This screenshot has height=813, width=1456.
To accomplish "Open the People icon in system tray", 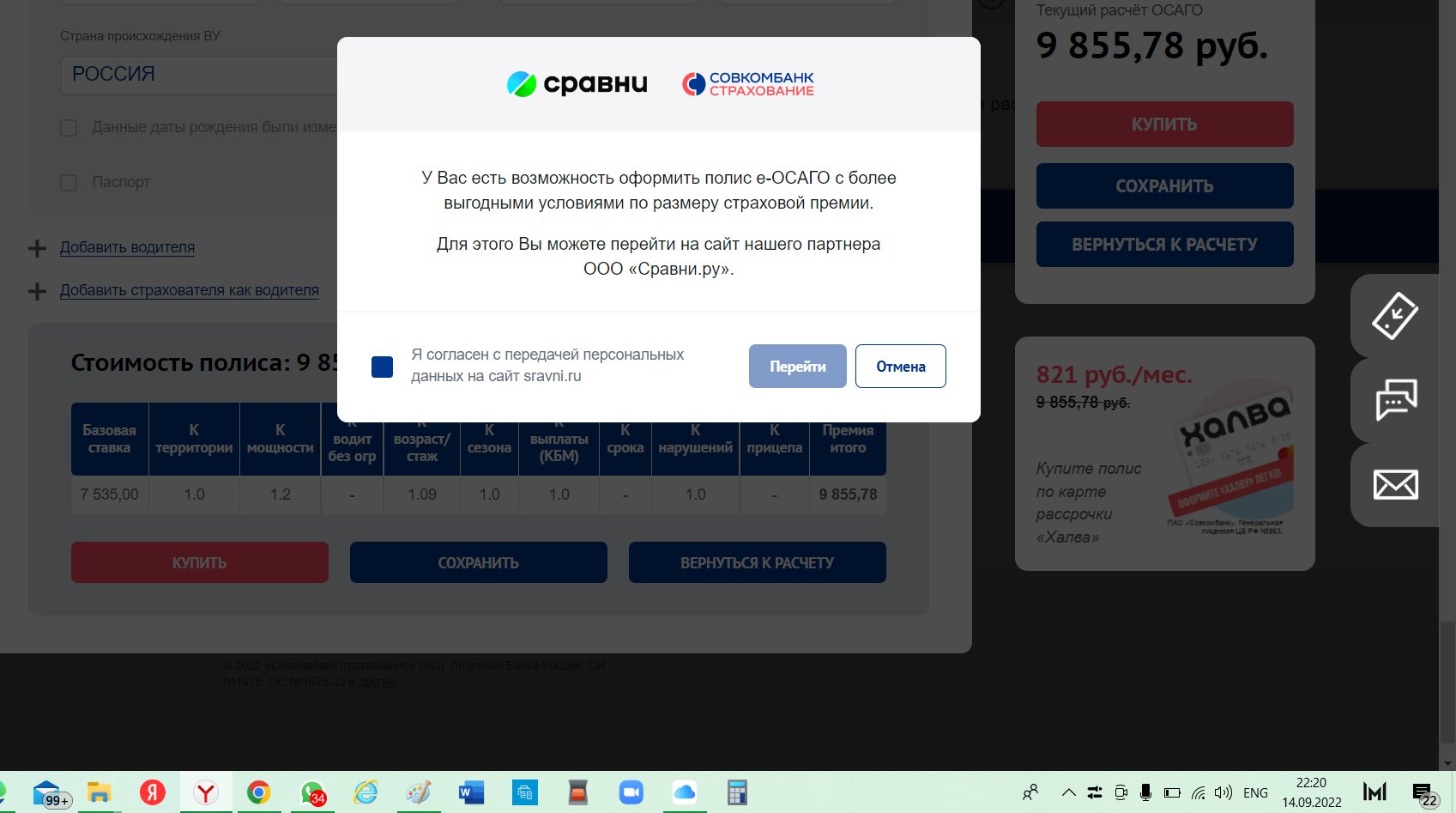I will pos(1030,792).
